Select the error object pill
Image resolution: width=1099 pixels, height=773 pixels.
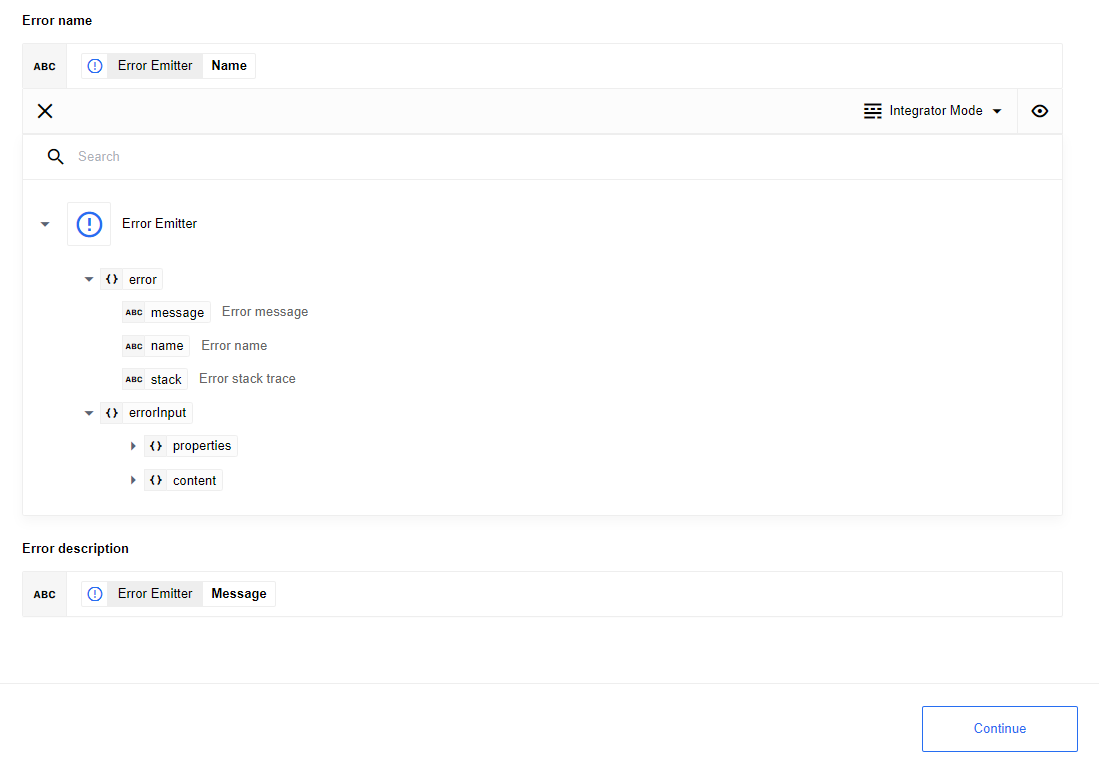(x=132, y=279)
